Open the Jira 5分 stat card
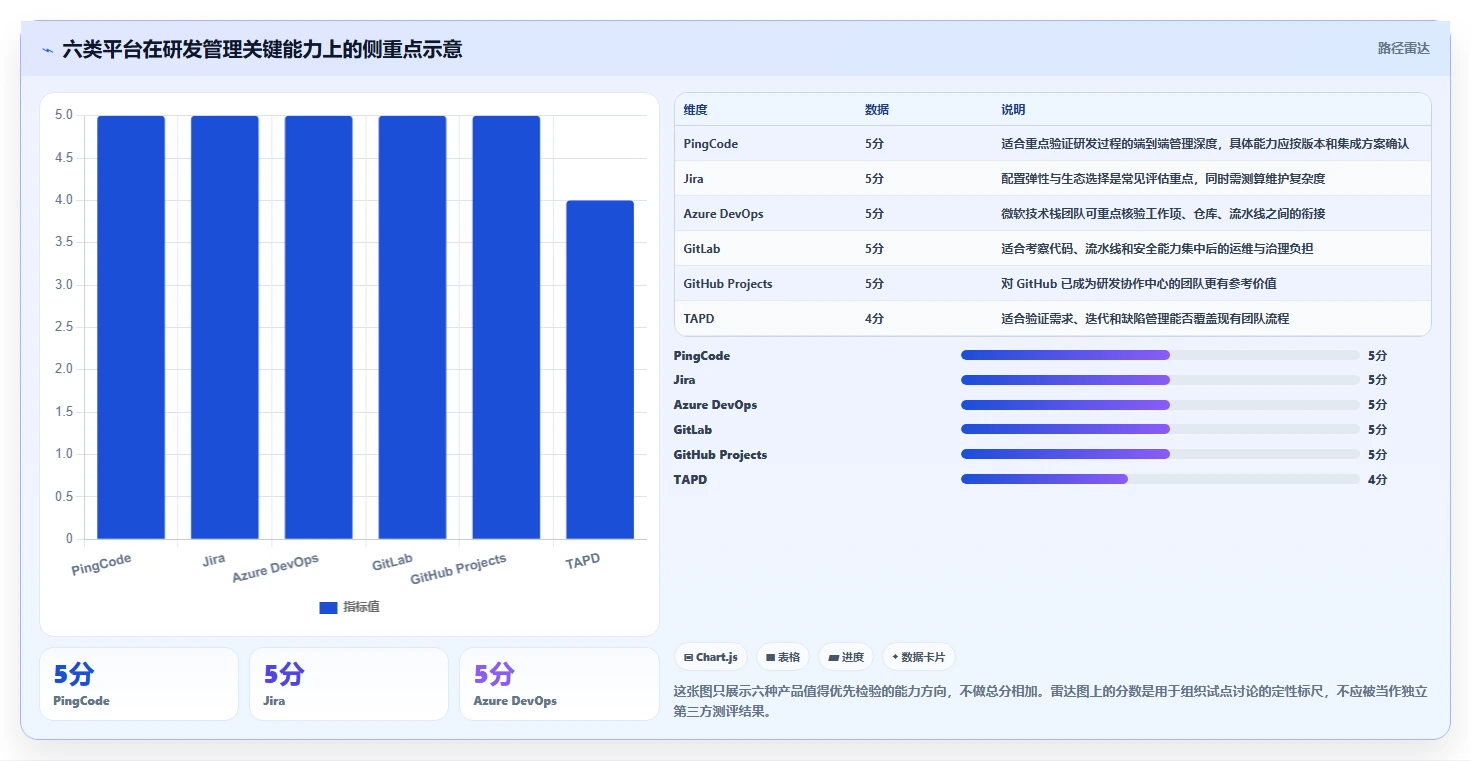1471x761 pixels. click(x=349, y=684)
